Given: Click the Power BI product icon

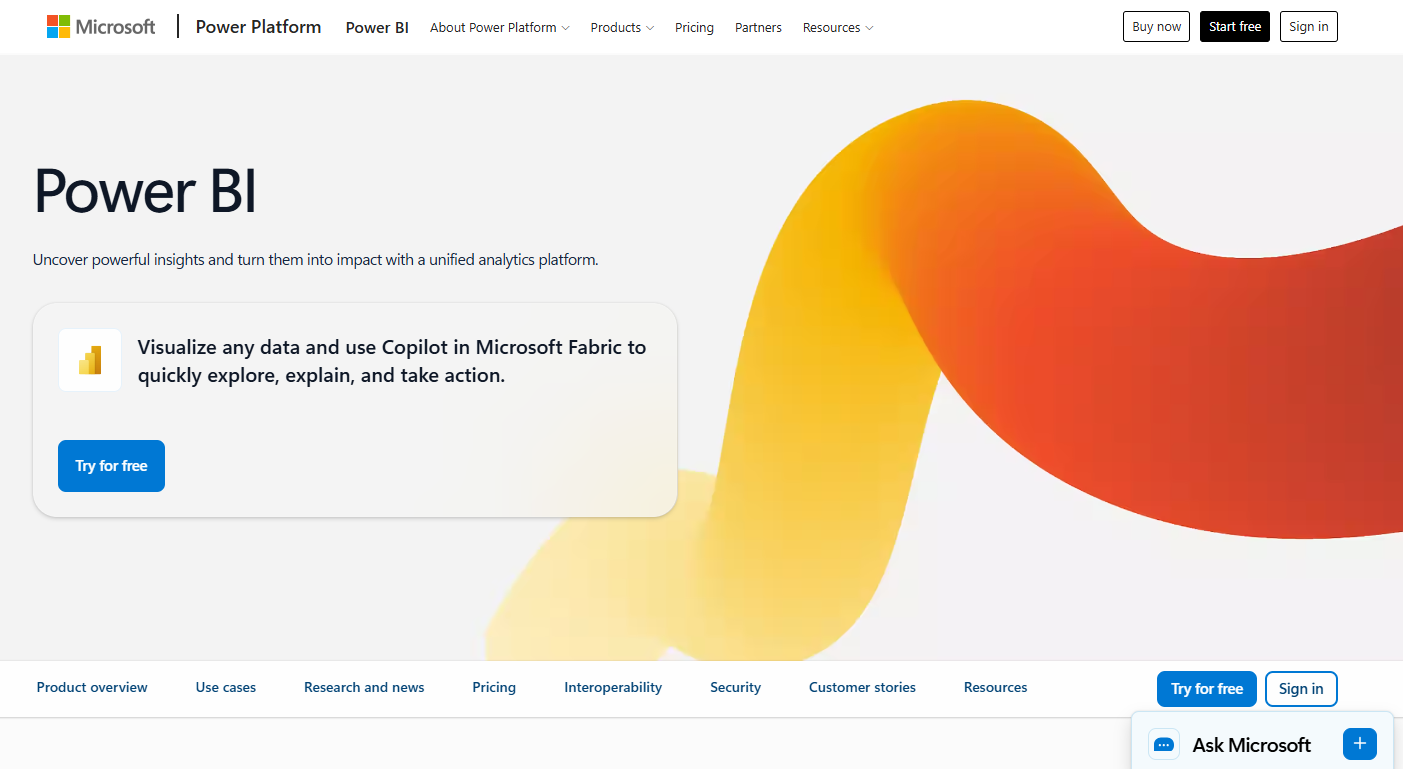Looking at the screenshot, I should pyautogui.click(x=90, y=360).
